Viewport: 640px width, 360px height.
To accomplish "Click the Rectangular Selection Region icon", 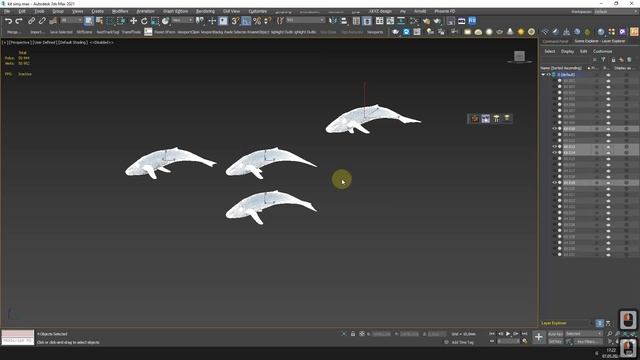I will coord(110,21).
